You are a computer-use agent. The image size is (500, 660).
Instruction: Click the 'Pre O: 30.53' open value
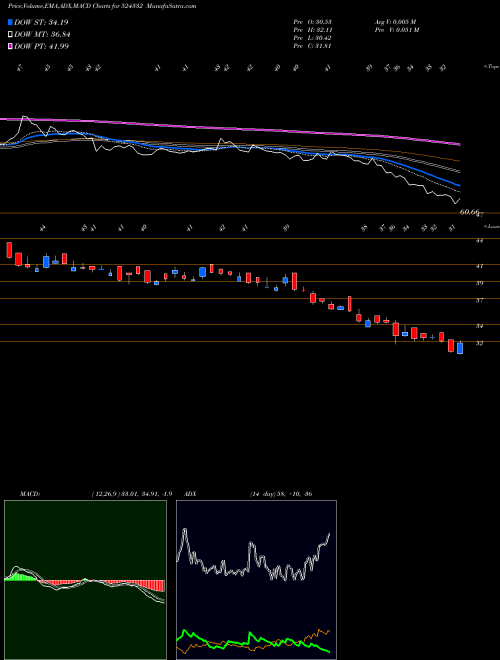coord(313,22)
